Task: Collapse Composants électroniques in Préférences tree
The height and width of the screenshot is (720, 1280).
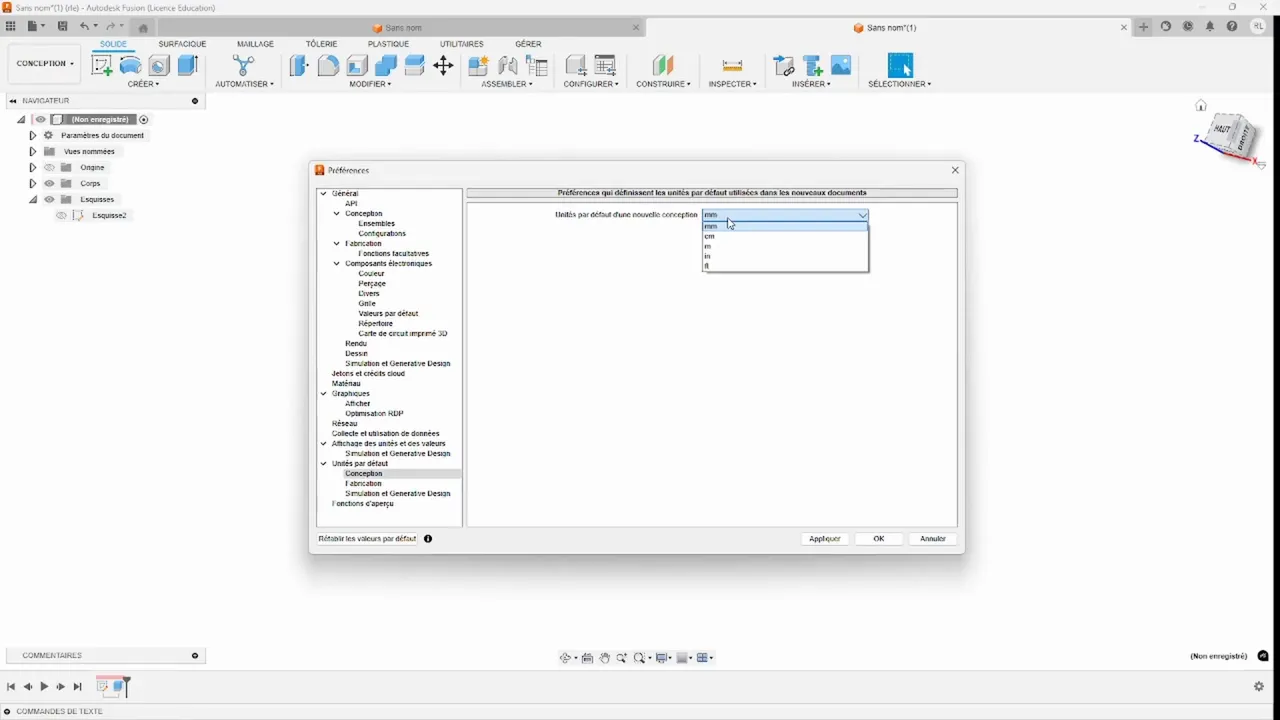Action: pyautogui.click(x=337, y=264)
